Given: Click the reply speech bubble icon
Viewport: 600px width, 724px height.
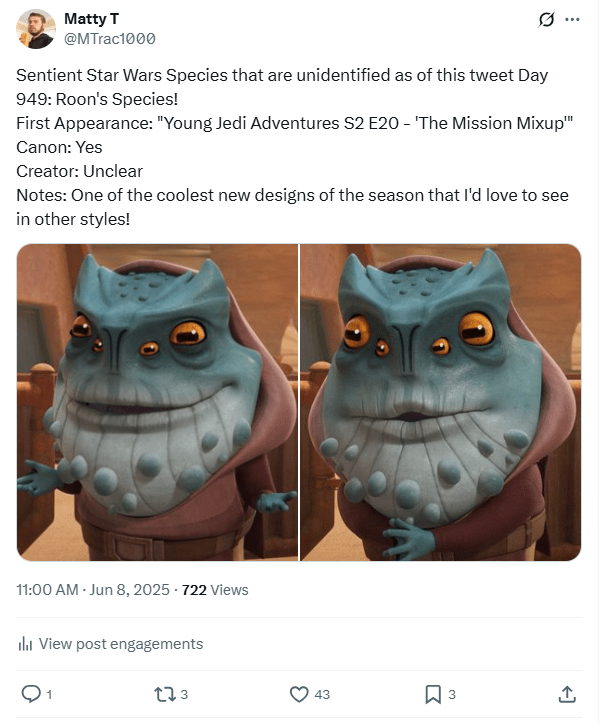Looking at the screenshot, I should point(31,694).
